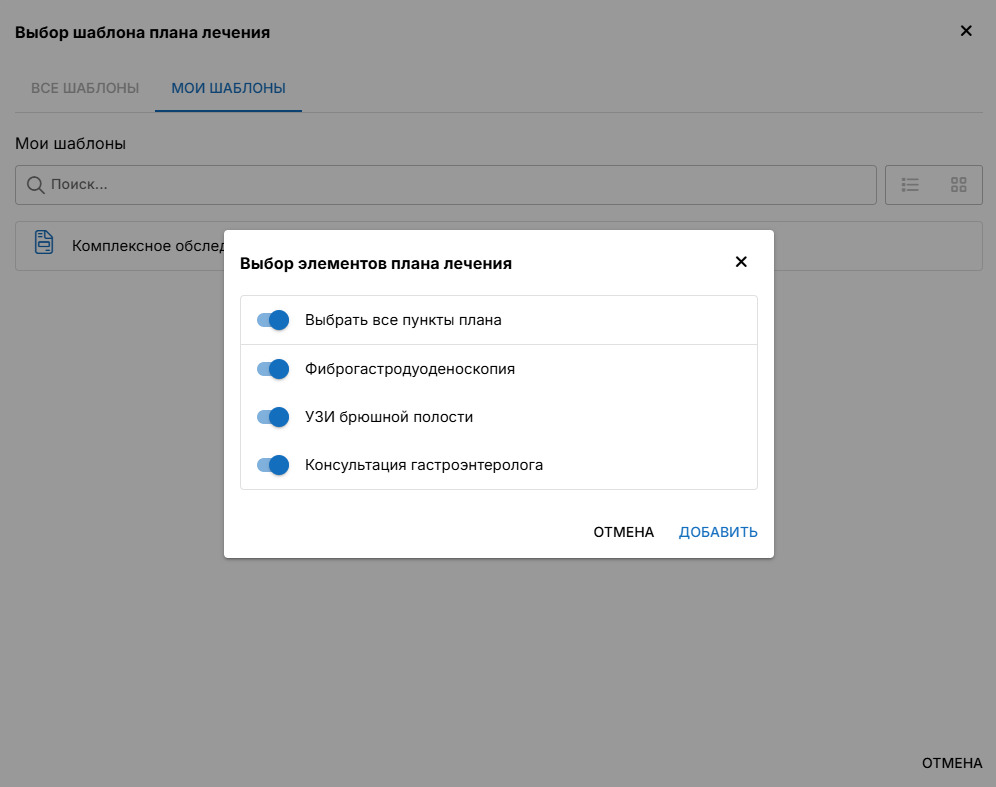The width and height of the screenshot is (996, 787).
Task: Switch to grid view layout icon
Action: [x=959, y=185]
